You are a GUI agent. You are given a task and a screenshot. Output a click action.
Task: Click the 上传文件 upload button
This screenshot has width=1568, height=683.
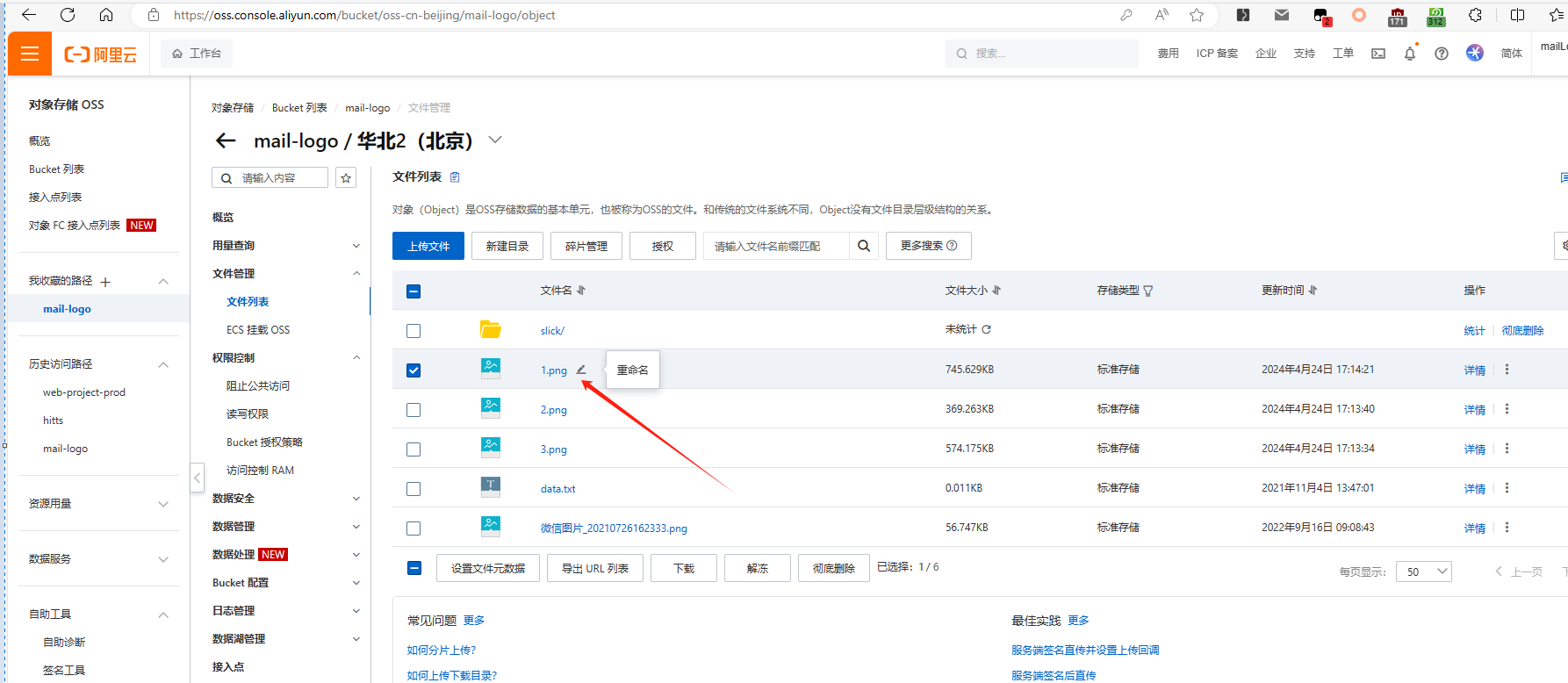[x=428, y=246]
